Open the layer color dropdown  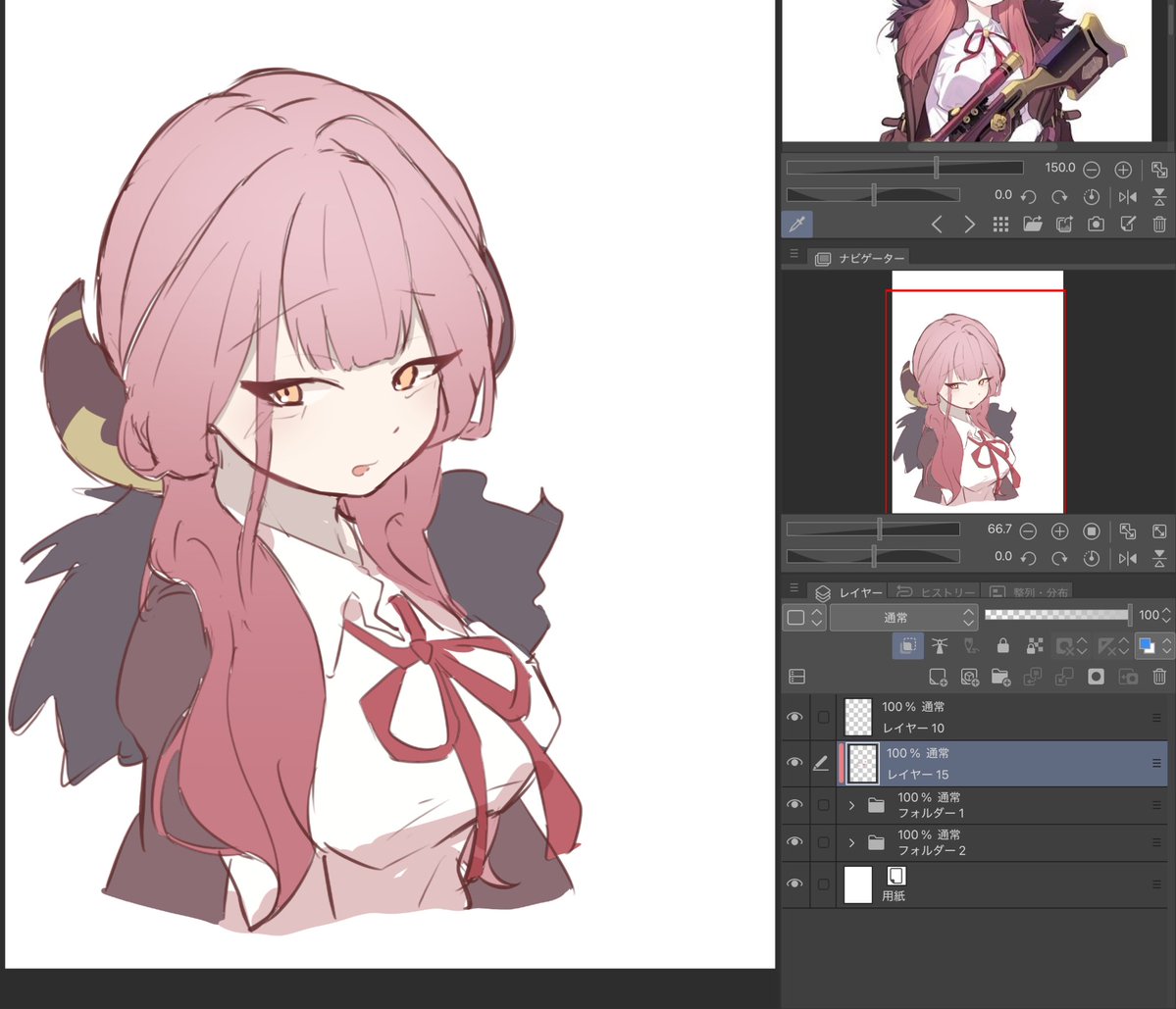(x=1154, y=645)
